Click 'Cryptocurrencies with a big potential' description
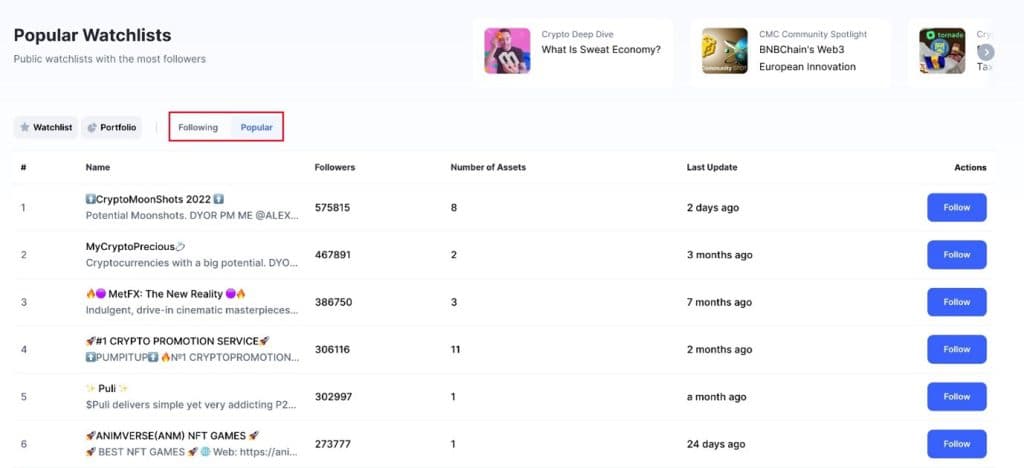 pos(192,262)
